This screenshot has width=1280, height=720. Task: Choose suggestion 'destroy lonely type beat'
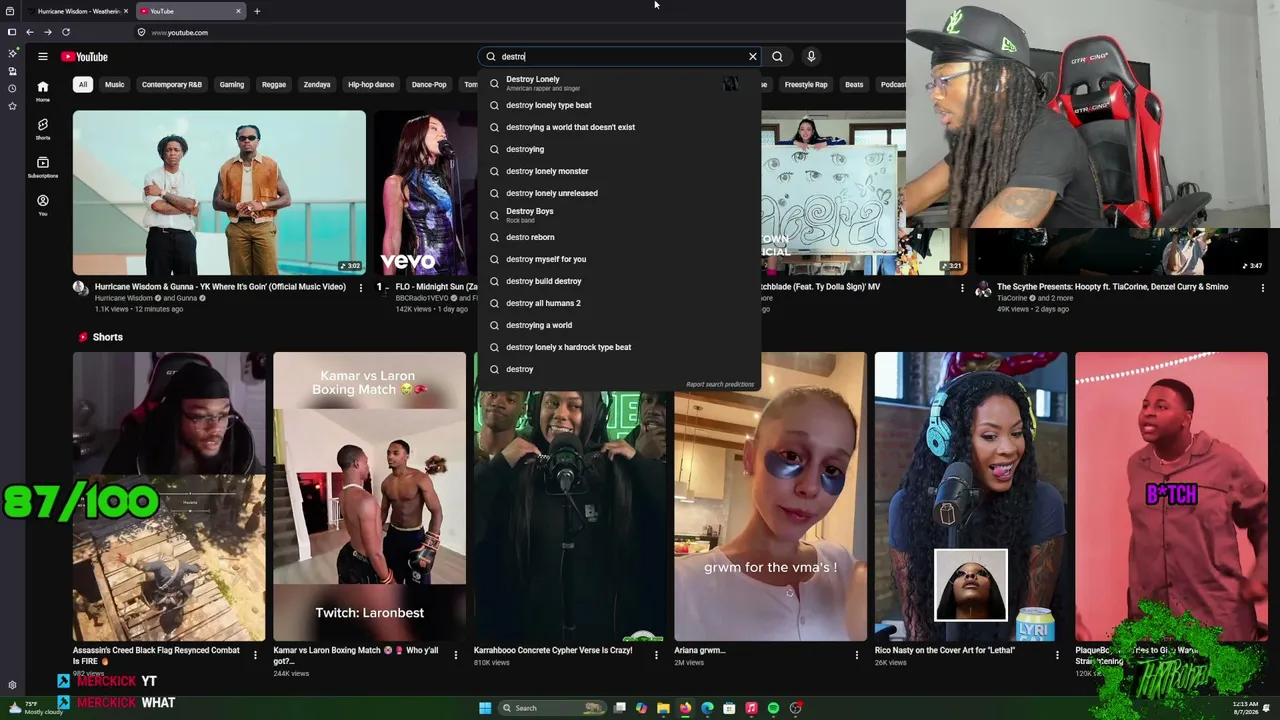click(619, 105)
